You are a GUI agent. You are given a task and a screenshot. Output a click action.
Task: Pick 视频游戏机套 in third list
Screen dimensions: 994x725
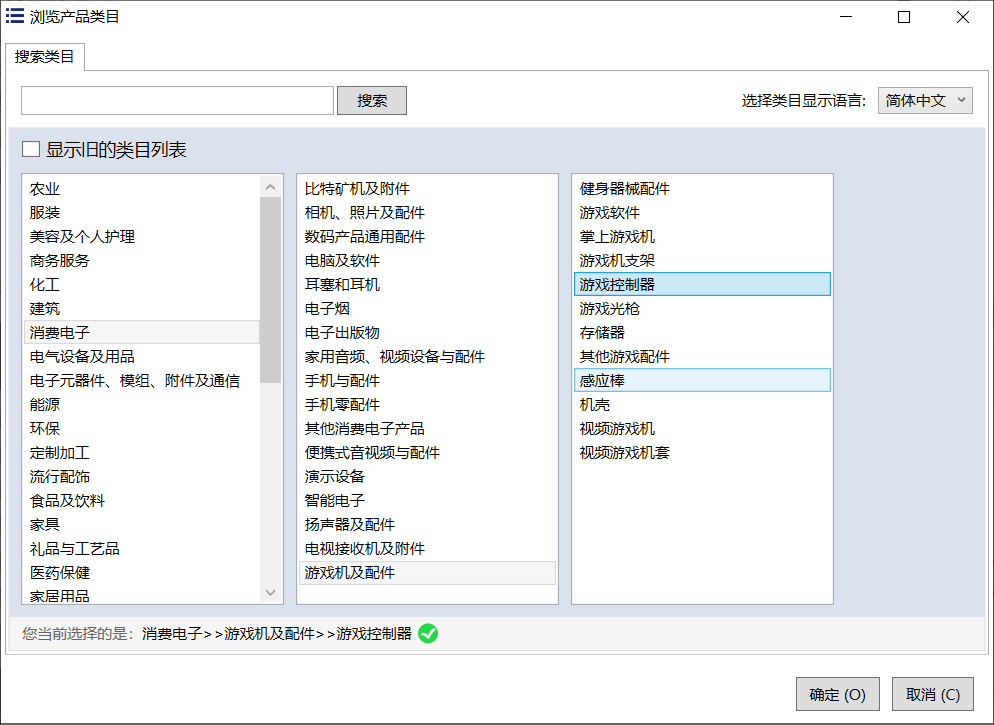click(702, 453)
